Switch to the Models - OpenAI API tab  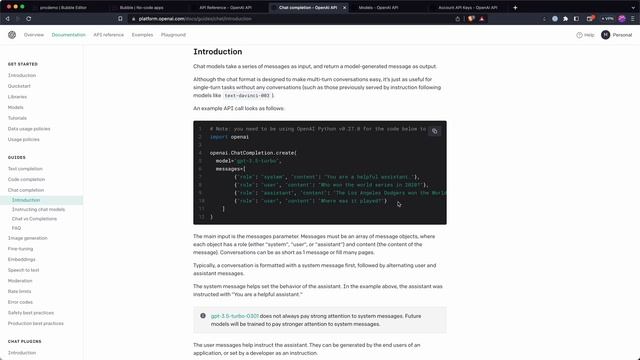(x=378, y=7)
